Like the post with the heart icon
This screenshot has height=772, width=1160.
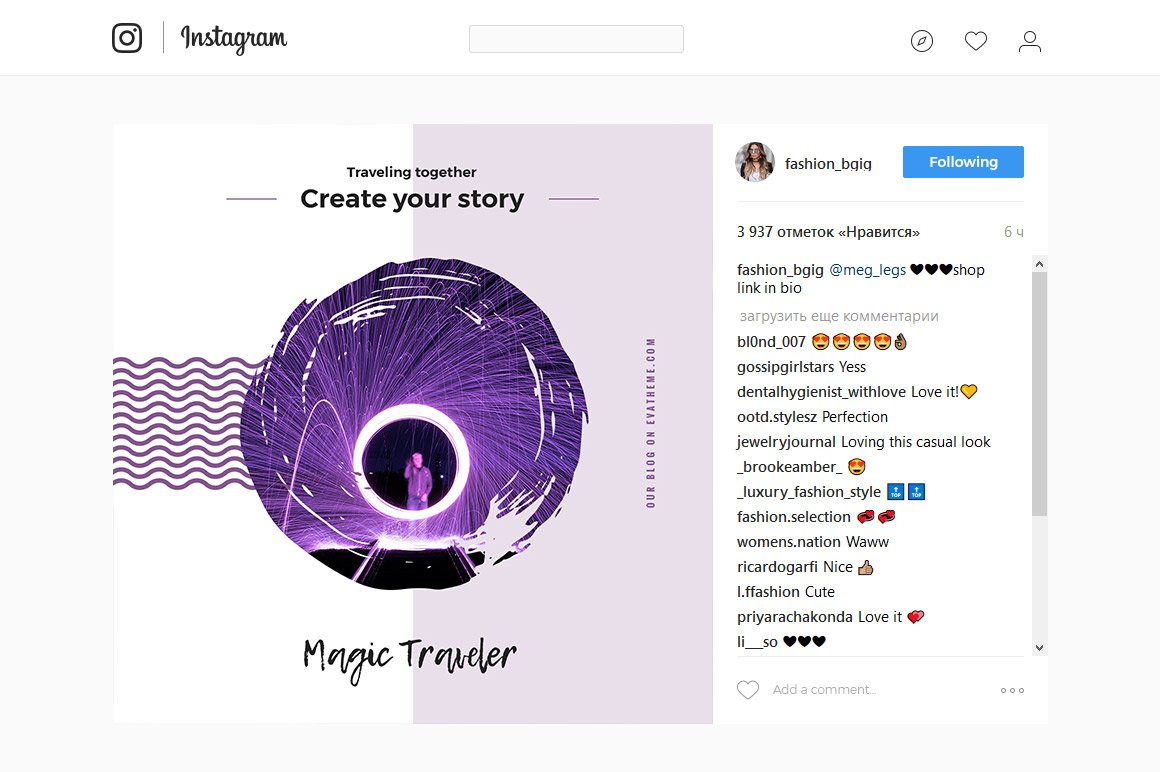(748, 689)
